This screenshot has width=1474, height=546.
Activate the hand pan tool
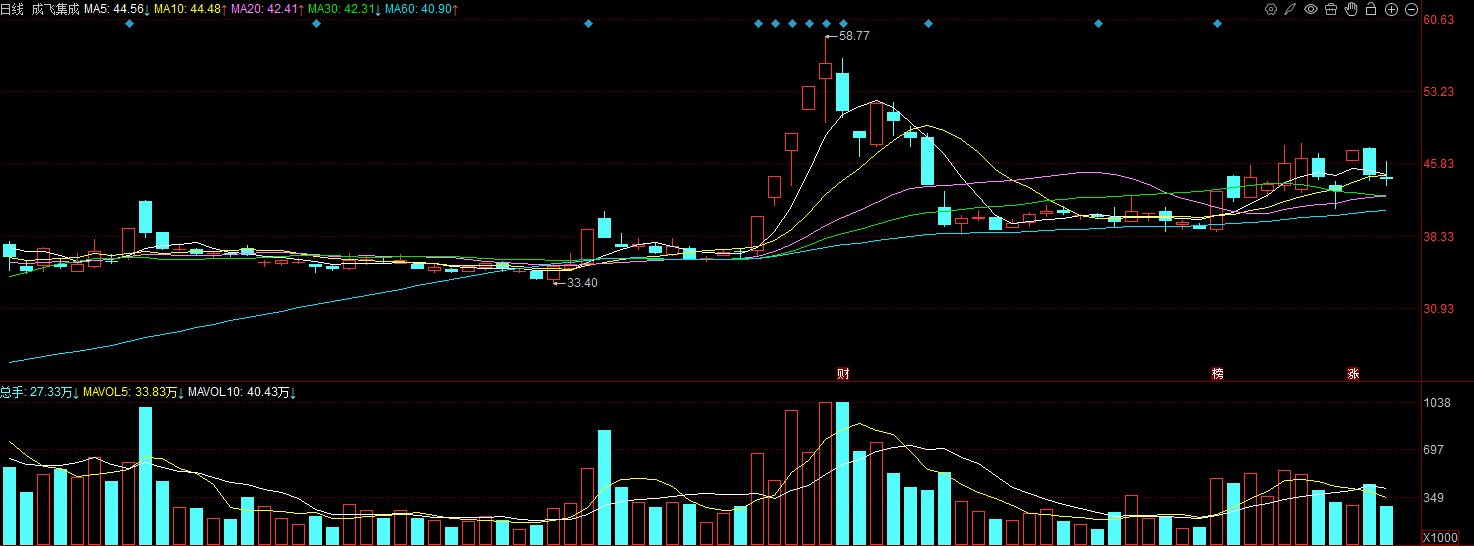pos(1351,9)
